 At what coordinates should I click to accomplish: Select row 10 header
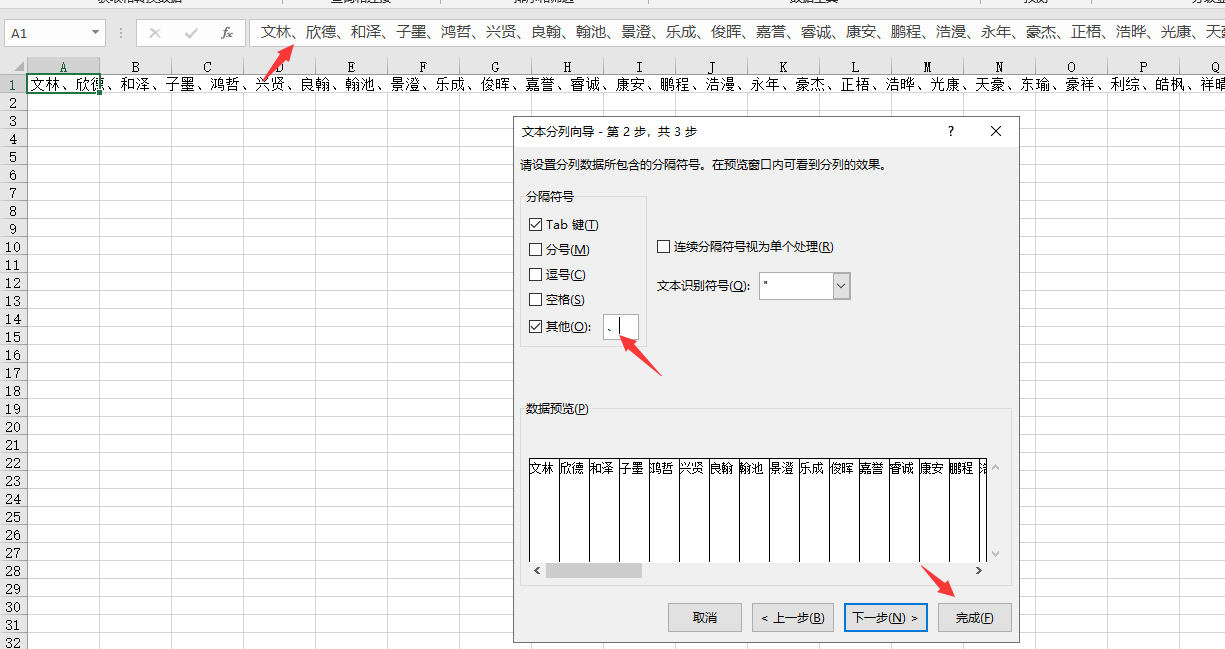click(13, 247)
